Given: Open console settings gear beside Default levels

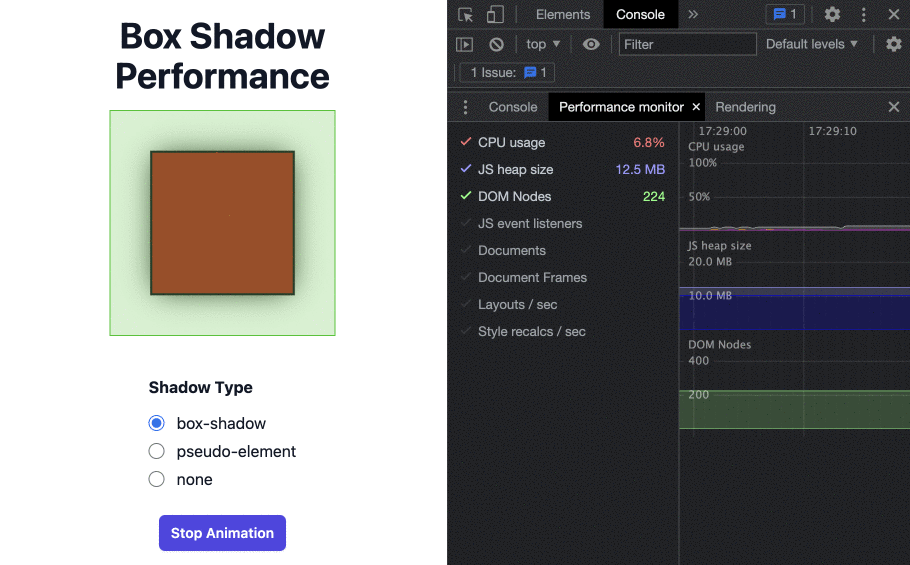Looking at the screenshot, I should point(893,44).
